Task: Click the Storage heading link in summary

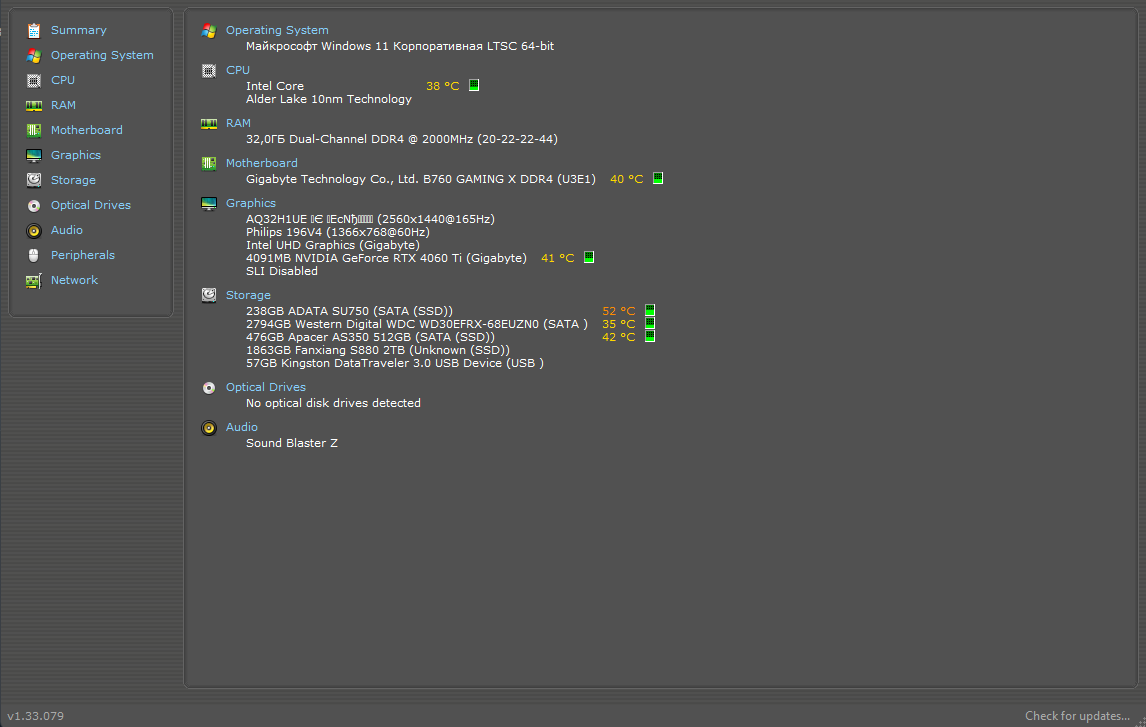Action: click(248, 295)
